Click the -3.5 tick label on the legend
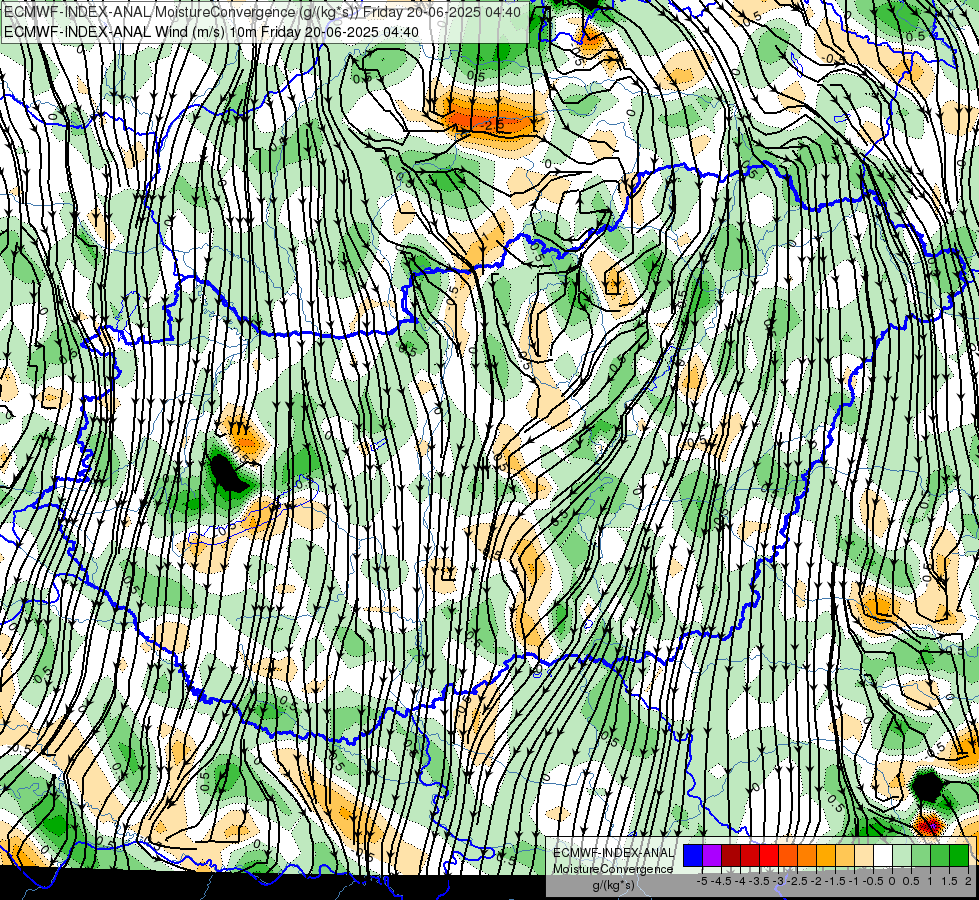Screen dimensions: 979x900 (x=759, y=881)
